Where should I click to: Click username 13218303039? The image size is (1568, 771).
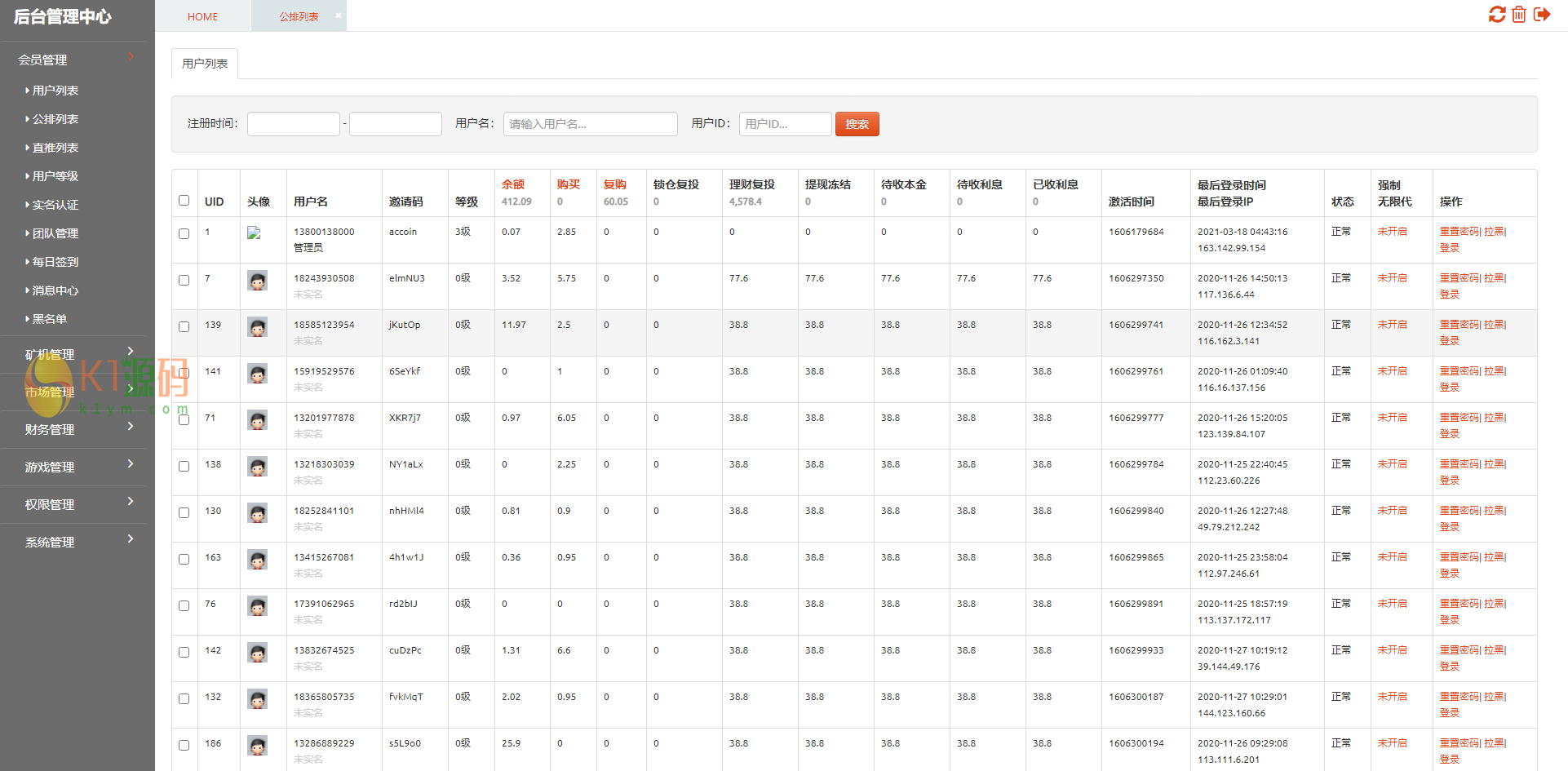[324, 464]
